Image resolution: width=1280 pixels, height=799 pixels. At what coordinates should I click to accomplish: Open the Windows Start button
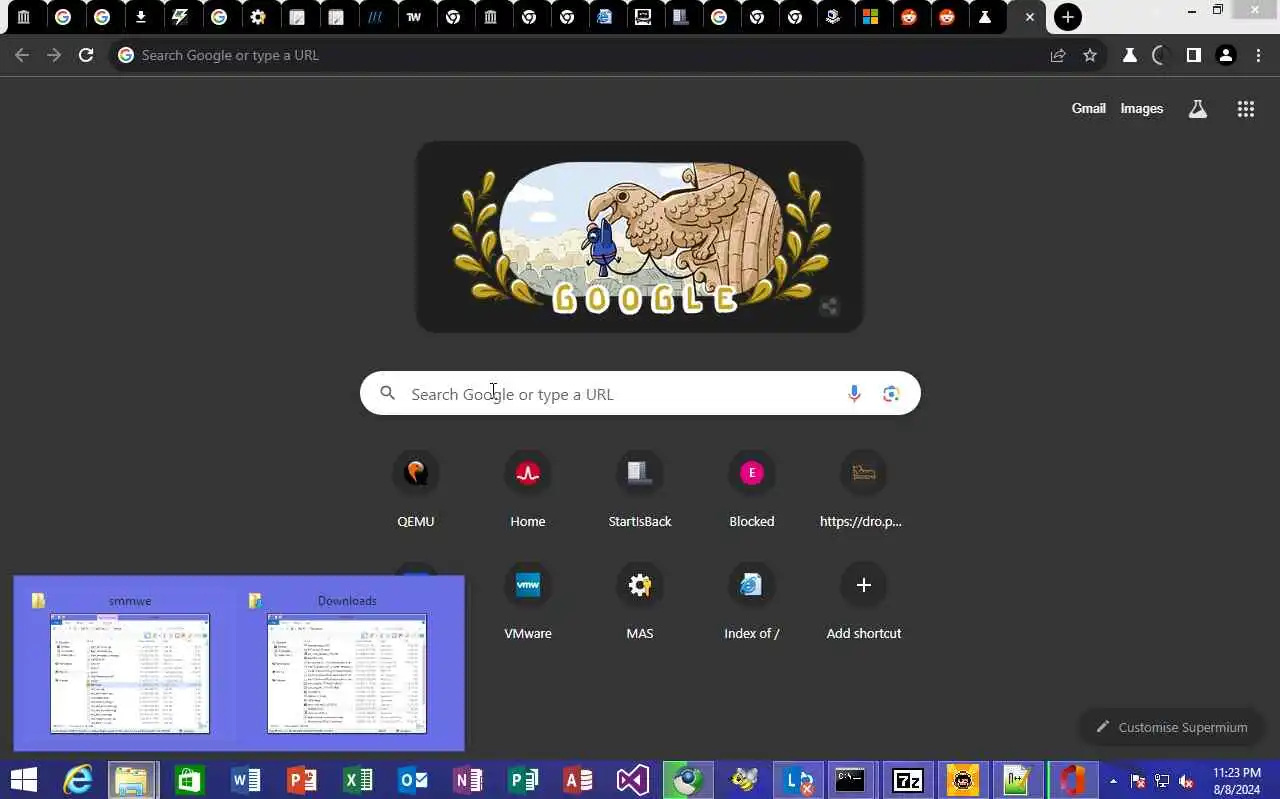click(24, 780)
